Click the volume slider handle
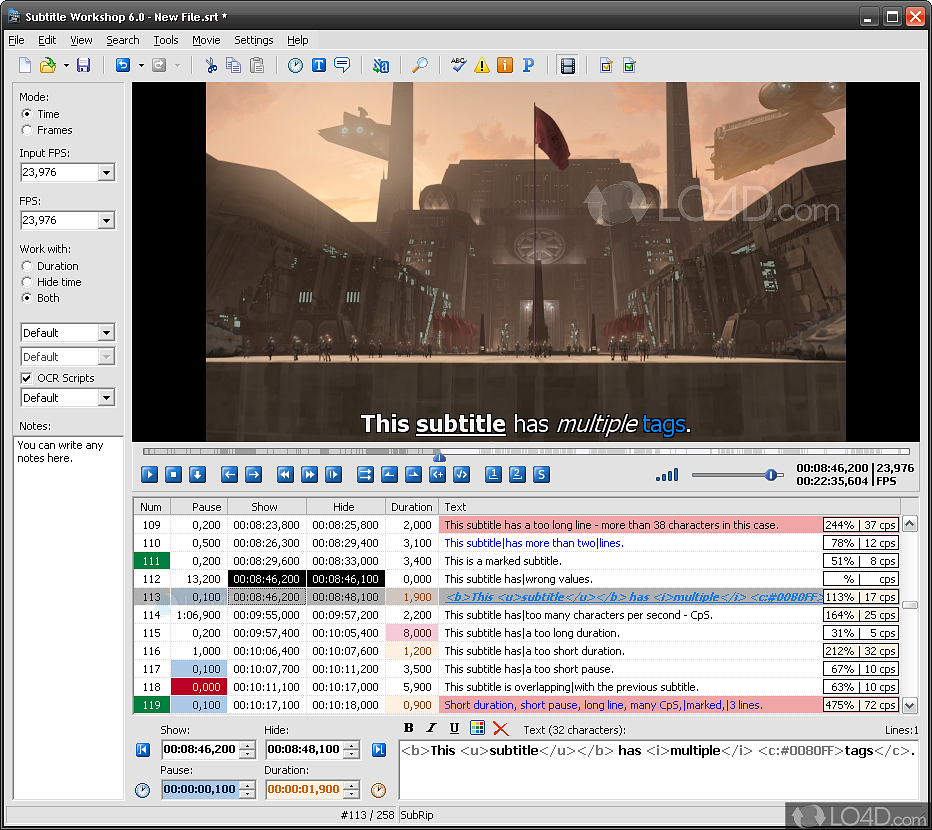This screenshot has width=932, height=830. (772, 475)
